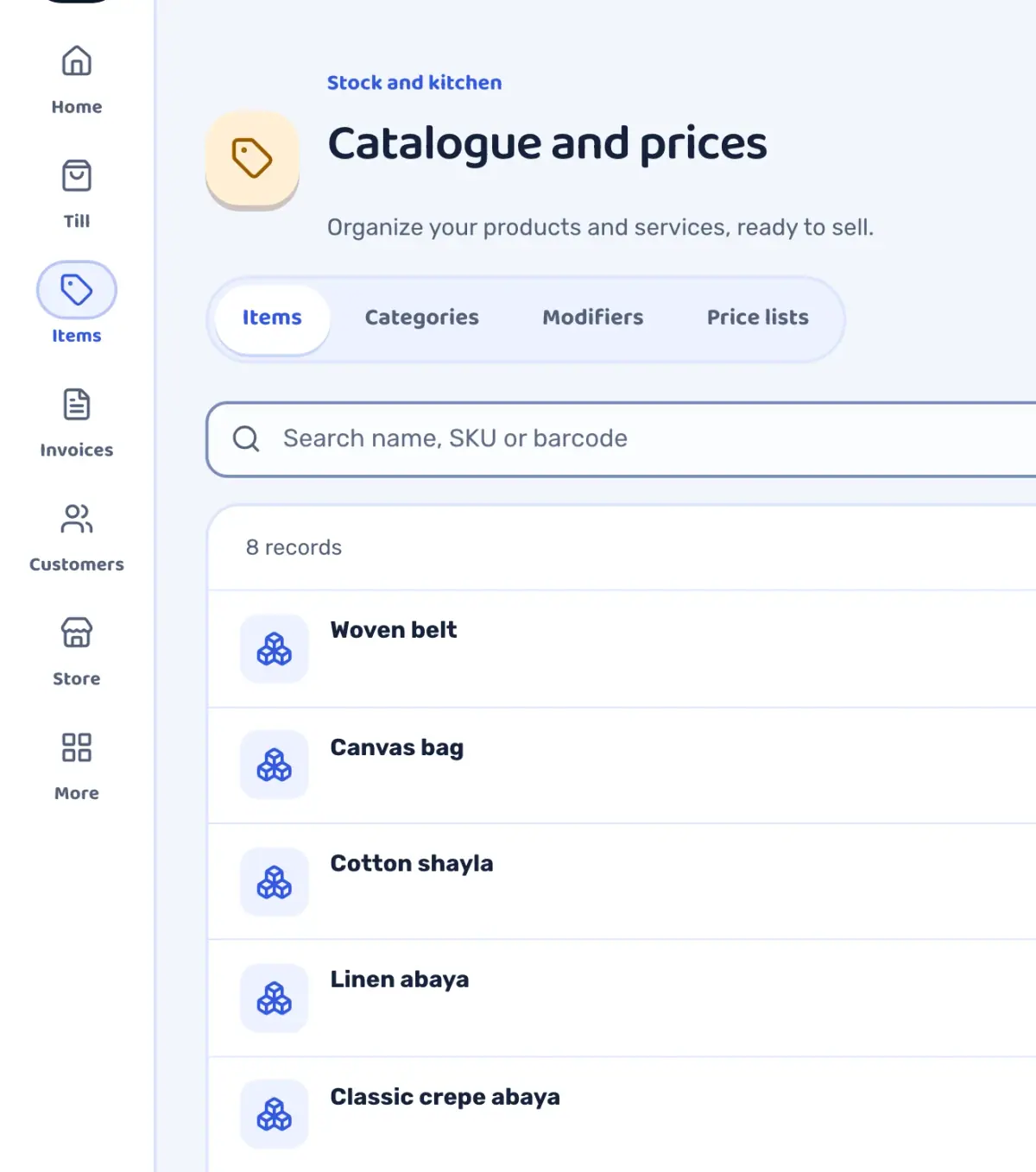
Task: Open the Invoices document icon
Action: (x=77, y=404)
